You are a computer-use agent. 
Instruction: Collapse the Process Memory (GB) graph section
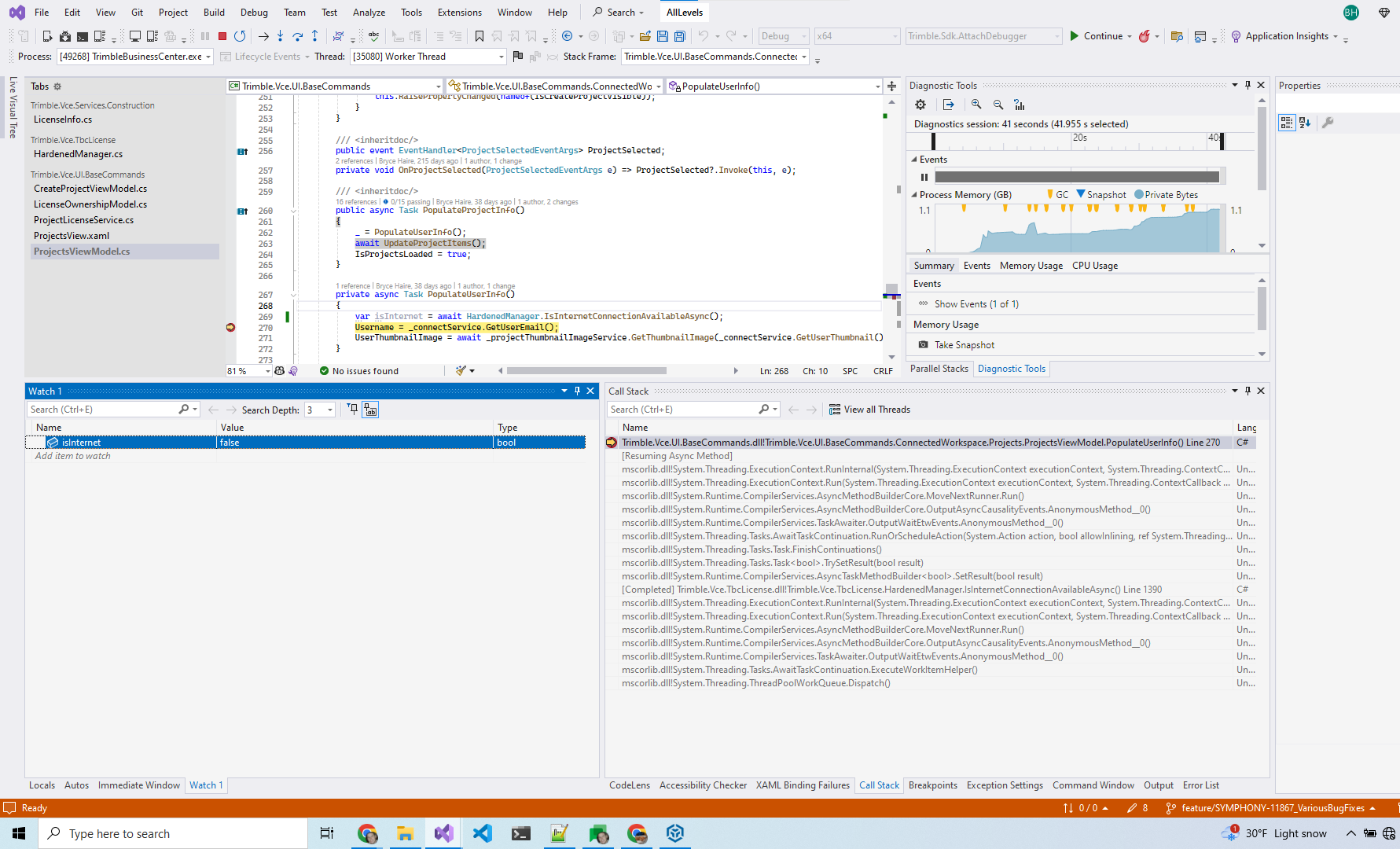pos(914,195)
